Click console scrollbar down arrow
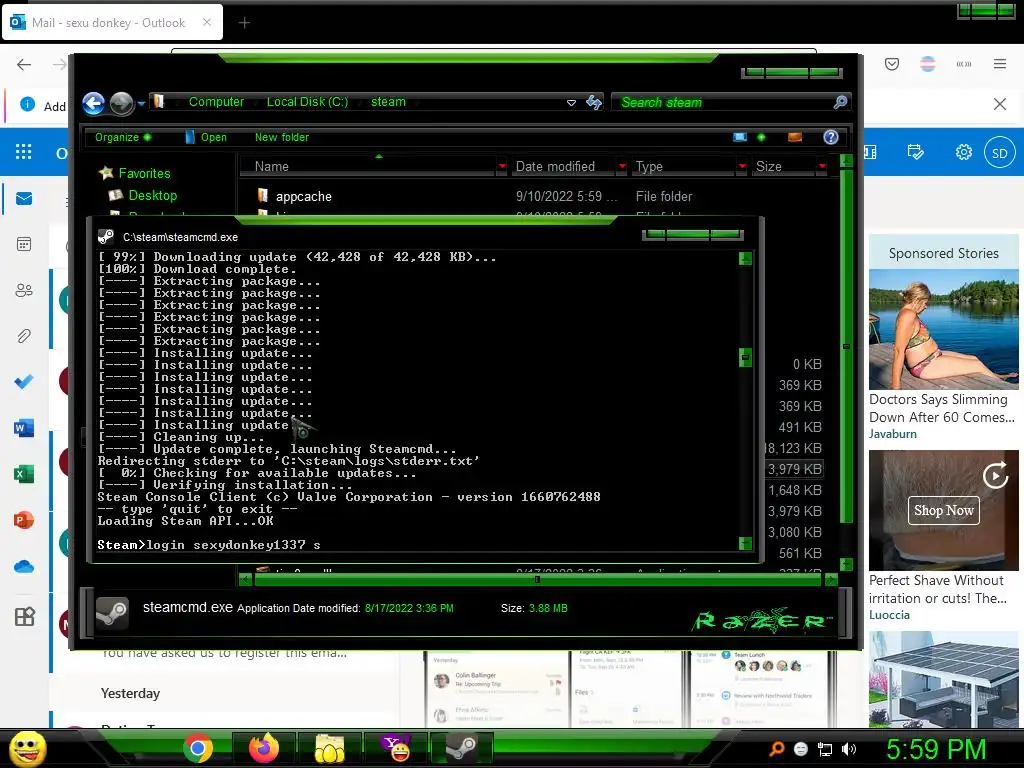Viewport: 1024px width, 768px height. click(x=745, y=543)
